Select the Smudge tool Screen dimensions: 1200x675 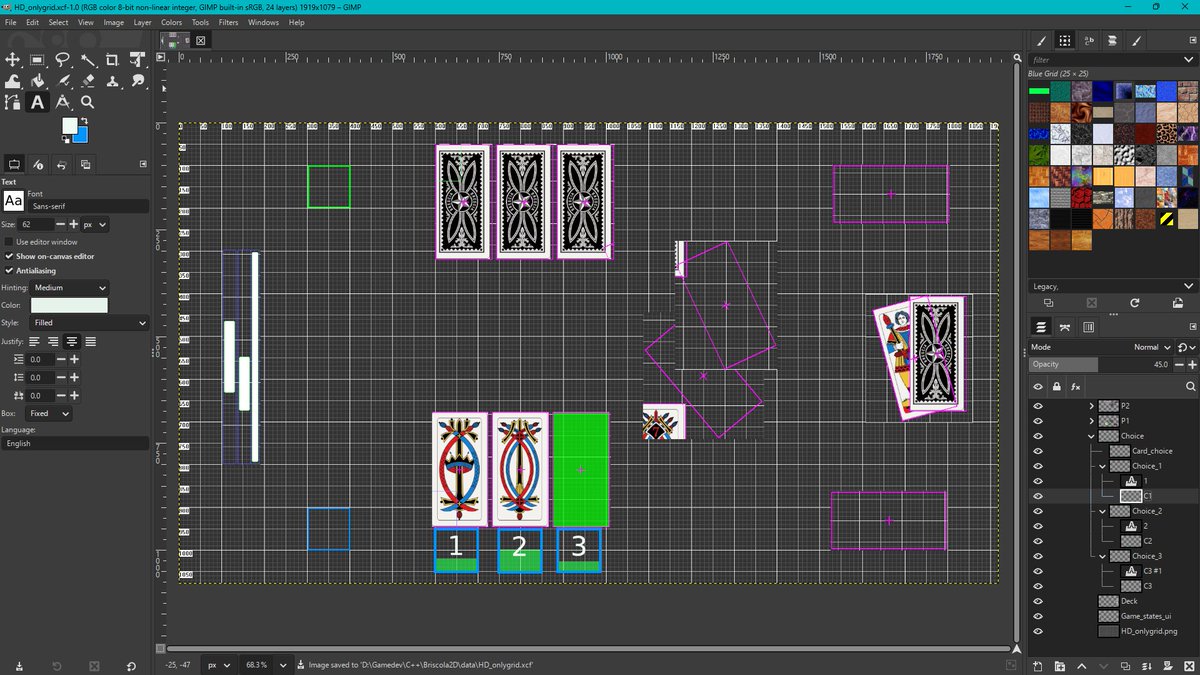[137, 81]
